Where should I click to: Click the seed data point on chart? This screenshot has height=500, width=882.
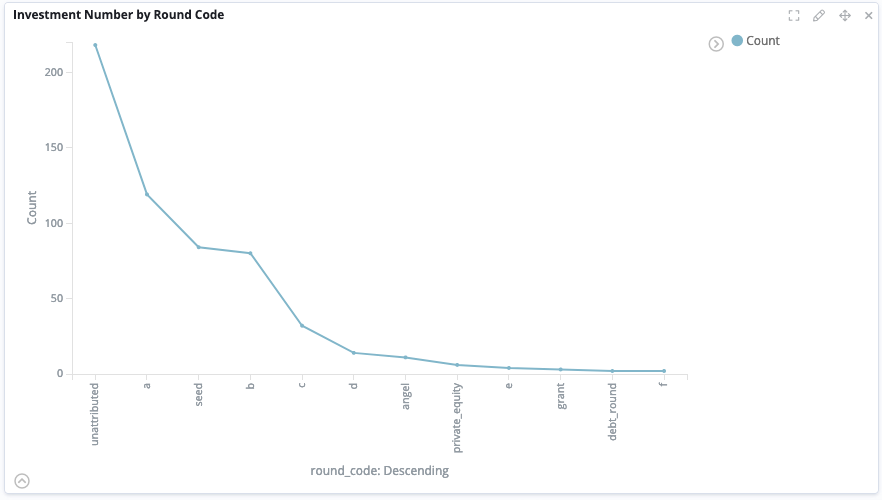click(x=199, y=247)
